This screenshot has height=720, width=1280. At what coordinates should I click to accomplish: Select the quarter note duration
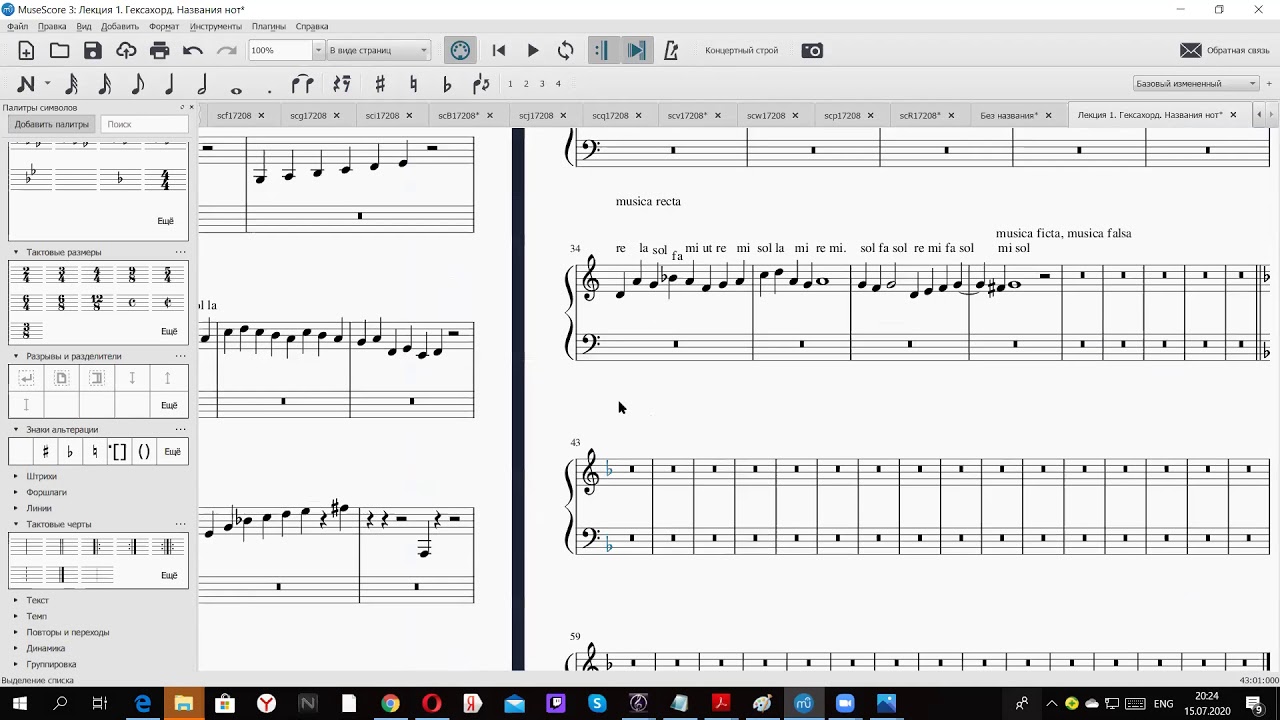coord(170,84)
